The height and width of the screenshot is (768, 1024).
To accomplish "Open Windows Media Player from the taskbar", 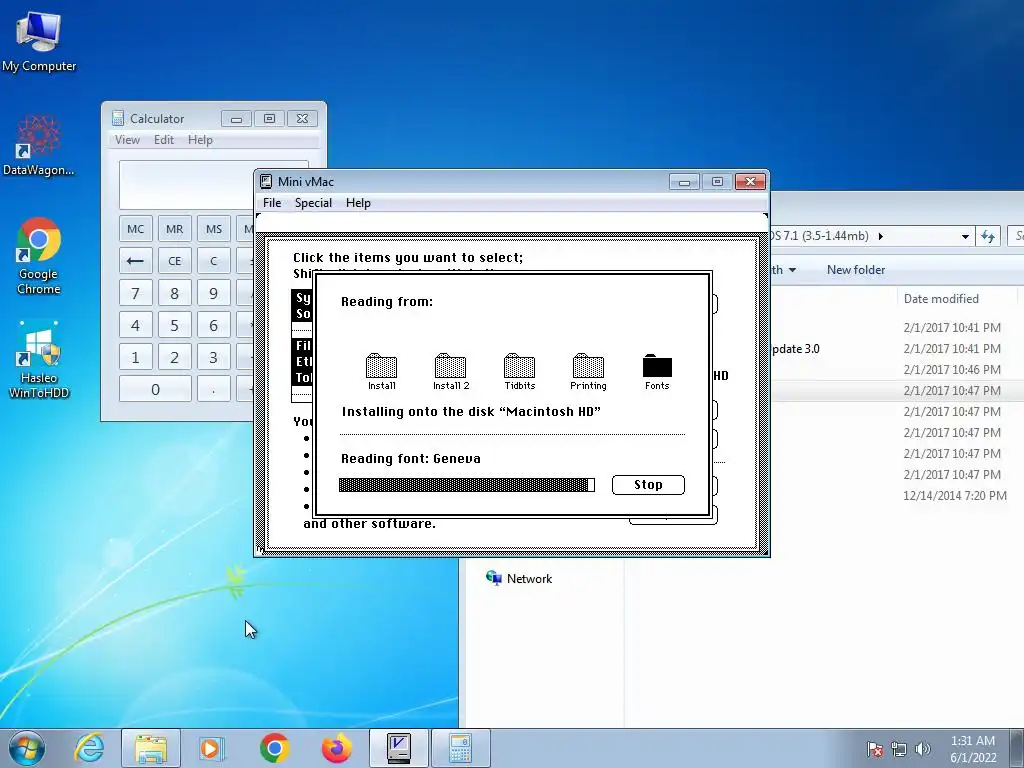I will [212, 748].
